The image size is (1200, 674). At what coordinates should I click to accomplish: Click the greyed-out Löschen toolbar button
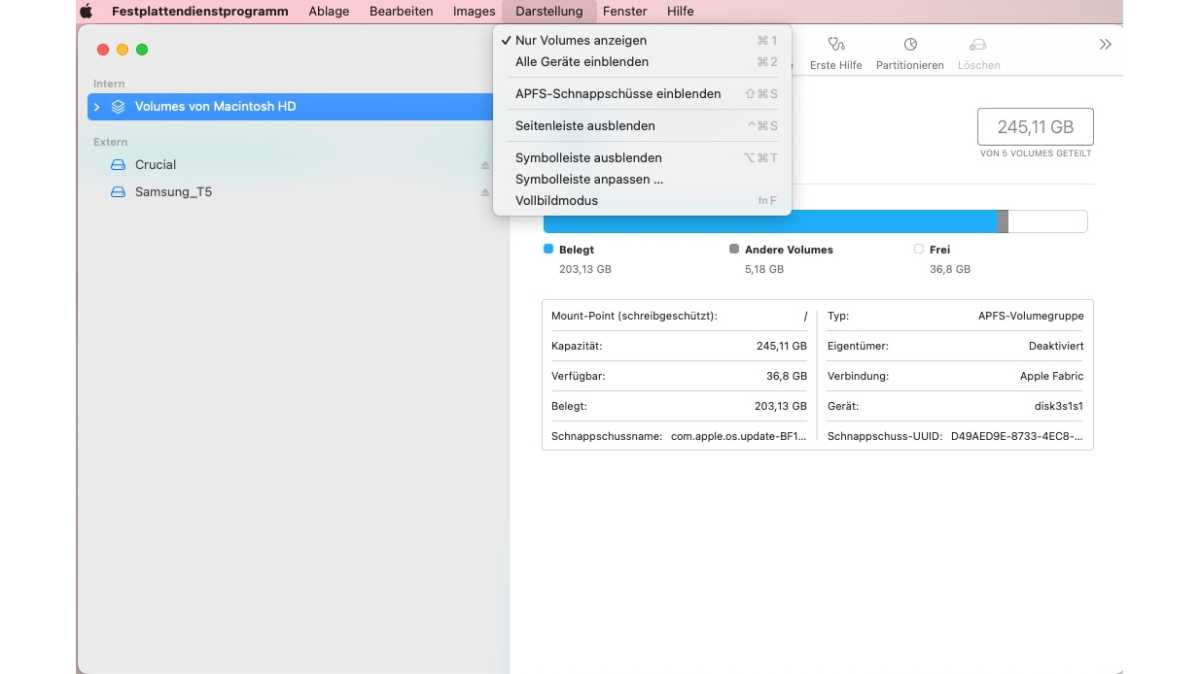[x=978, y=54]
